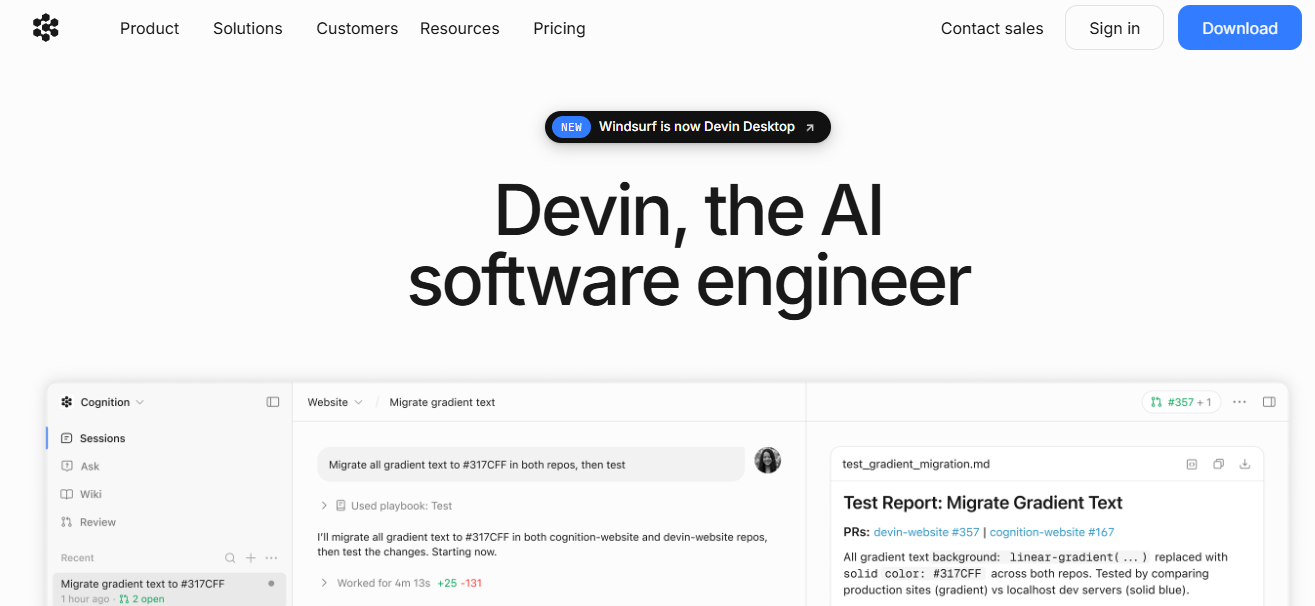Viewport: 1315px width, 606px height.
Task: Open the cognition-website #167 PR link
Action: pos(1052,532)
